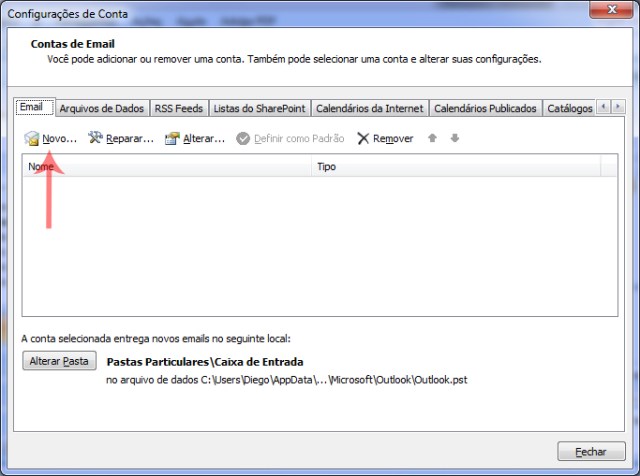Sort accounts by Nome column header

(x=165, y=167)
